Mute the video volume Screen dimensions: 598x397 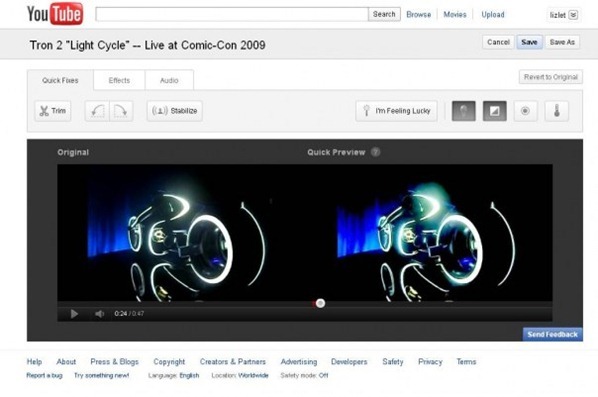point(99,314)
